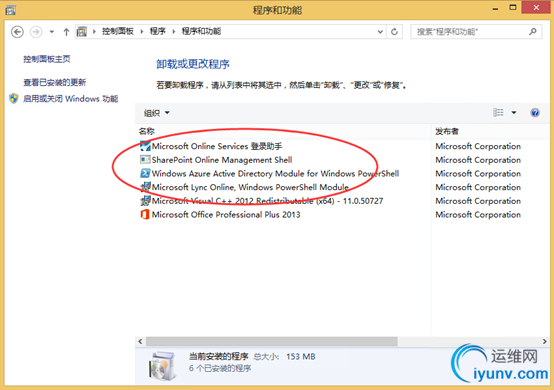Click the Control Panel icon in address bar
Image resolution: width=554 pixels, height=390 pixels.
coord(82,32)
